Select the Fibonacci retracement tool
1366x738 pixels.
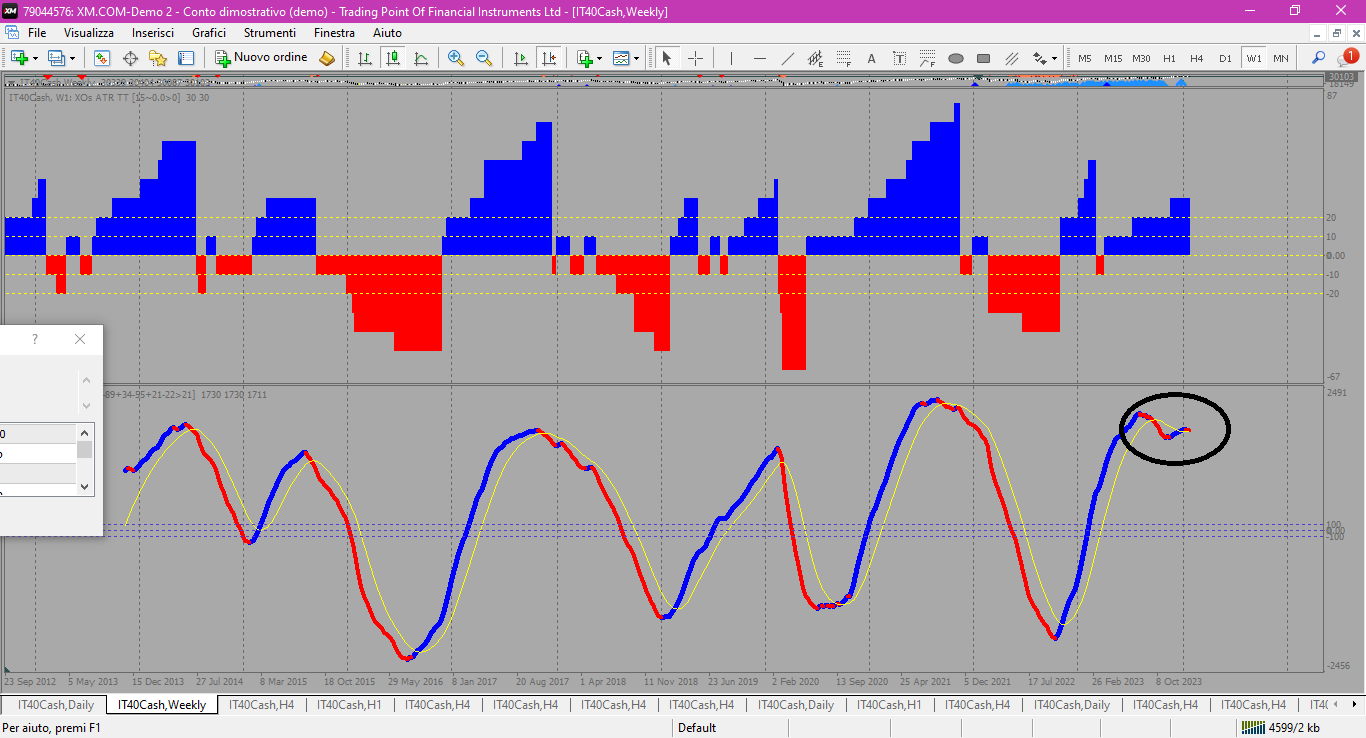pyautogui.click(x=844, y=58)
